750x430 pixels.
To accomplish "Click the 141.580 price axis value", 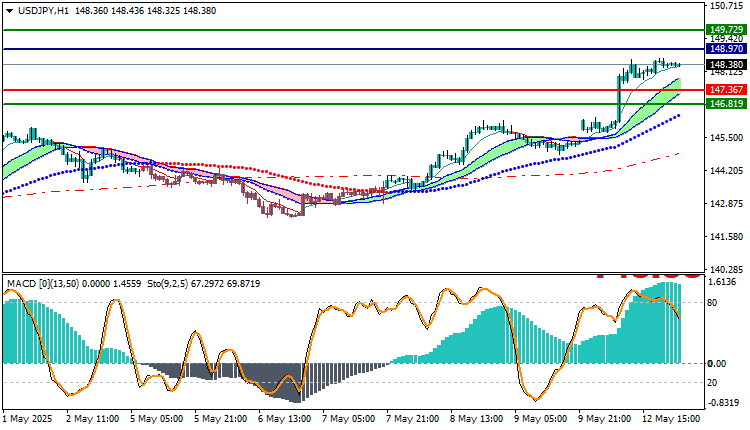I will coord(727,237).
